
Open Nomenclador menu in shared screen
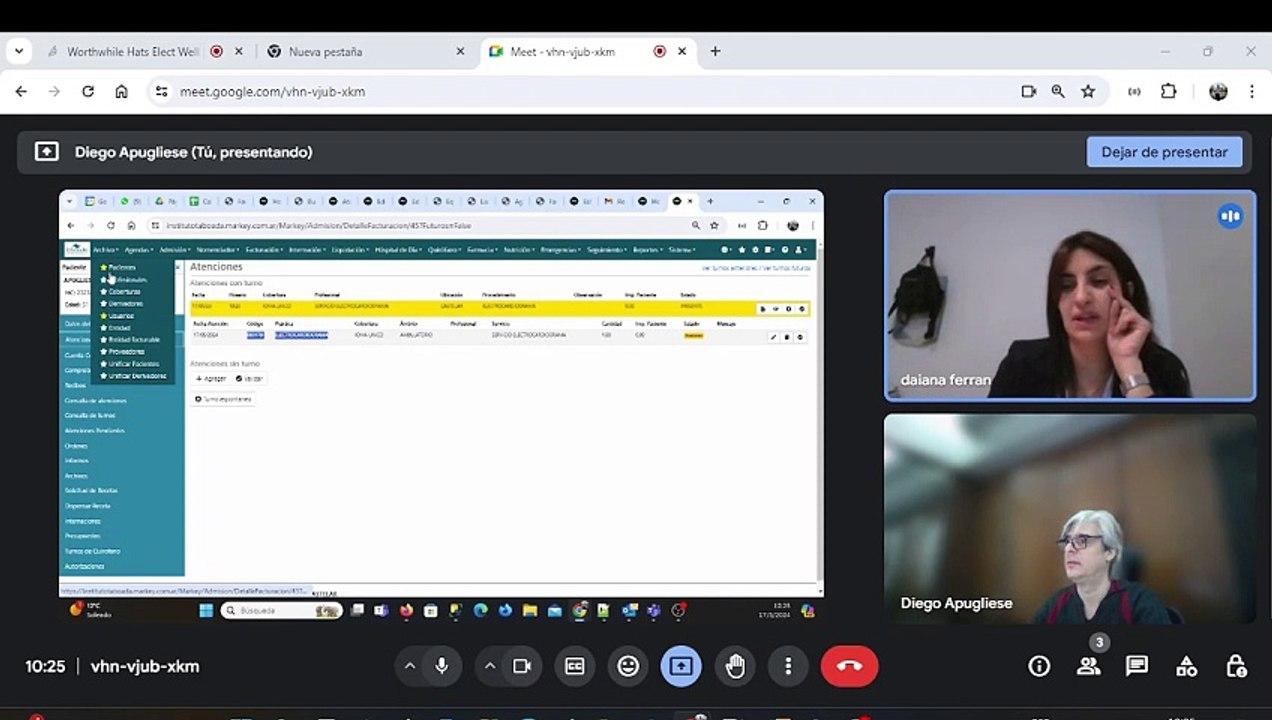click(218, 249)
